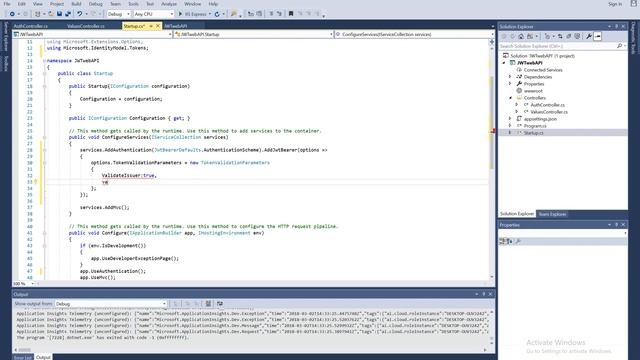Collapse all nodes via the Solution Explorer toolbar
The height and width of the screenshot is (360, 640).
[x=569, y=36]
